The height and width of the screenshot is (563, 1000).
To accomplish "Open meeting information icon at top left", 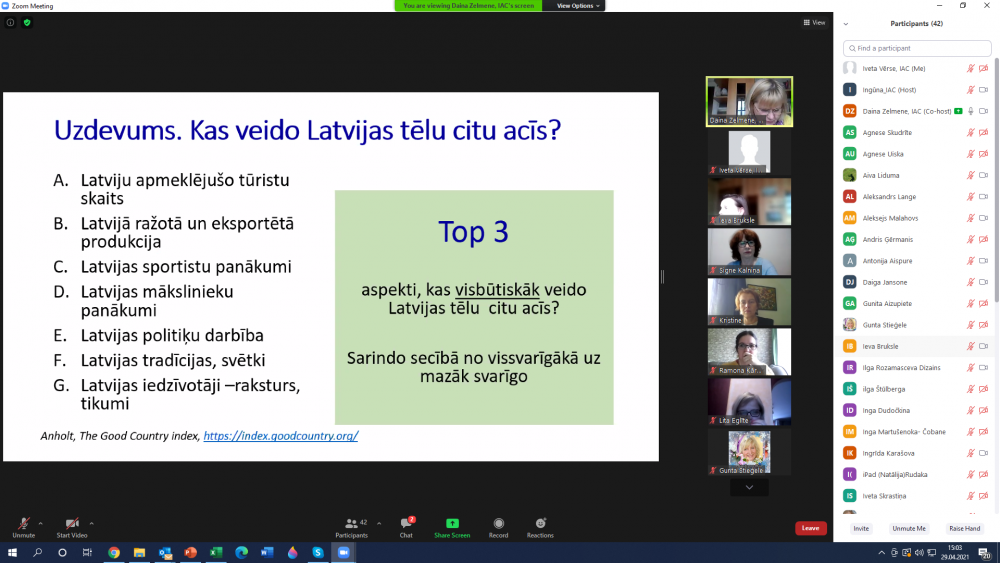I will 10,22.
